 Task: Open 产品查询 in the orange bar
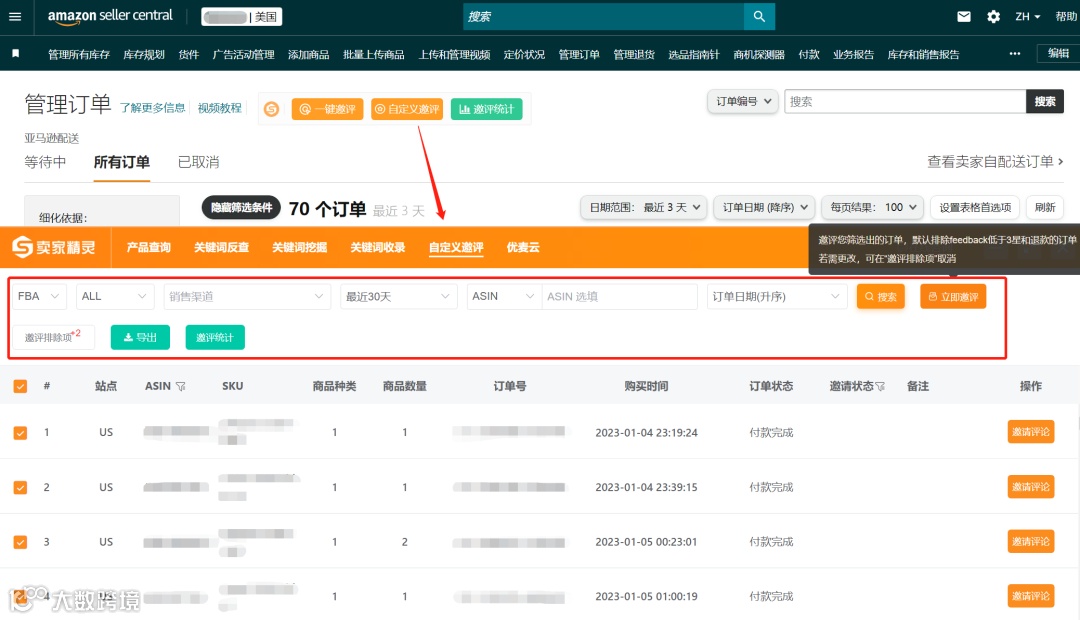(x=148, y=247)
